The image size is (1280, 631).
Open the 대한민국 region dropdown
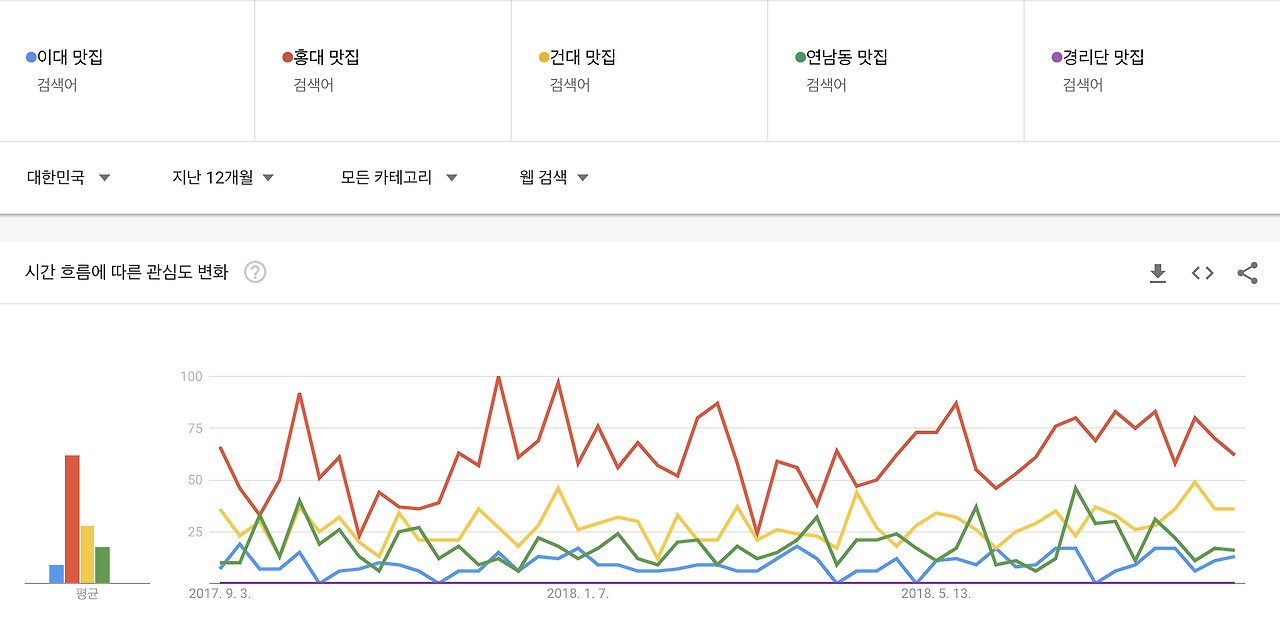coord(66,176)
